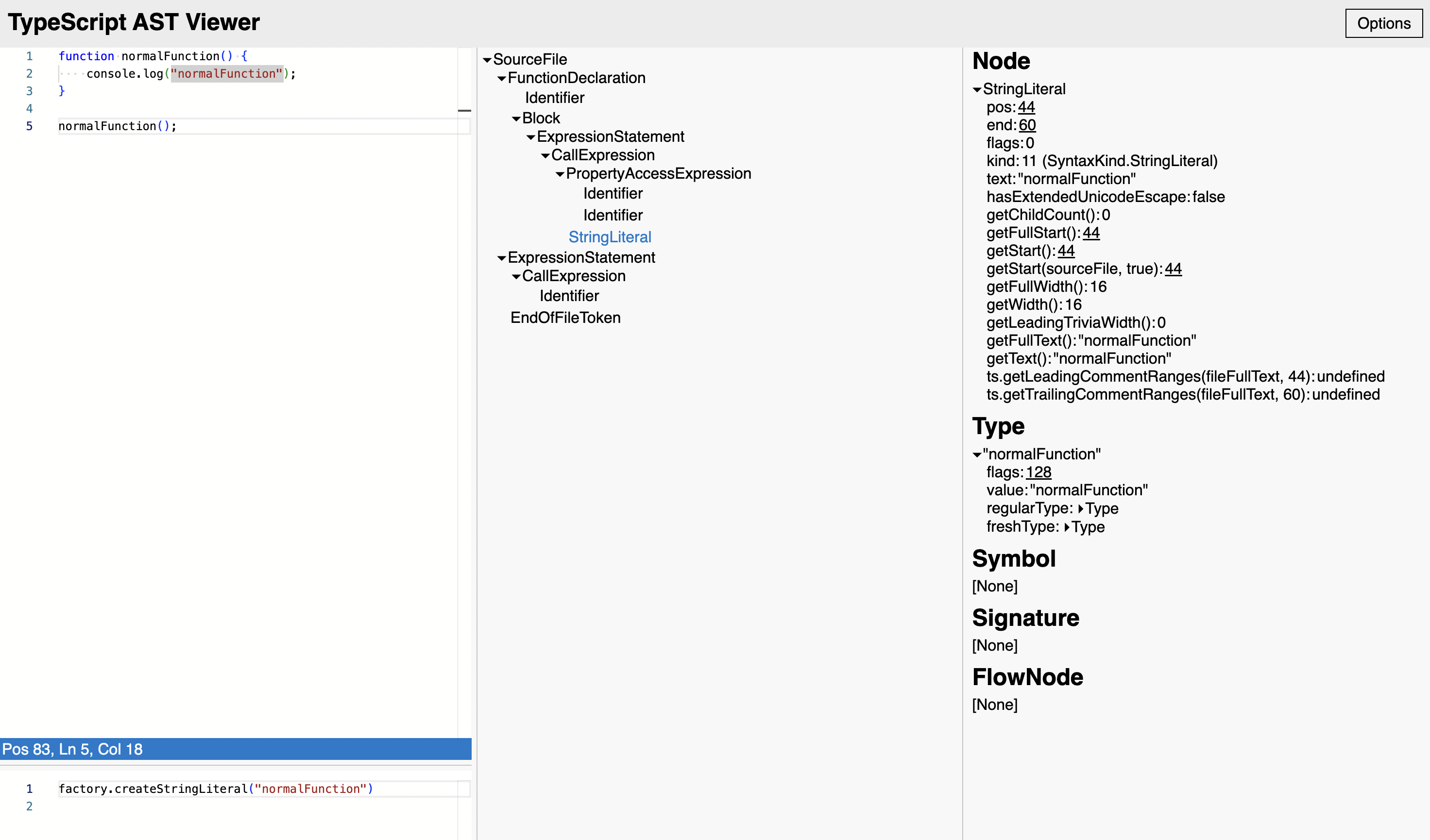Select the EndOfFileToken node
Screen dimensions: 1430x840
[x=566, y=318]
